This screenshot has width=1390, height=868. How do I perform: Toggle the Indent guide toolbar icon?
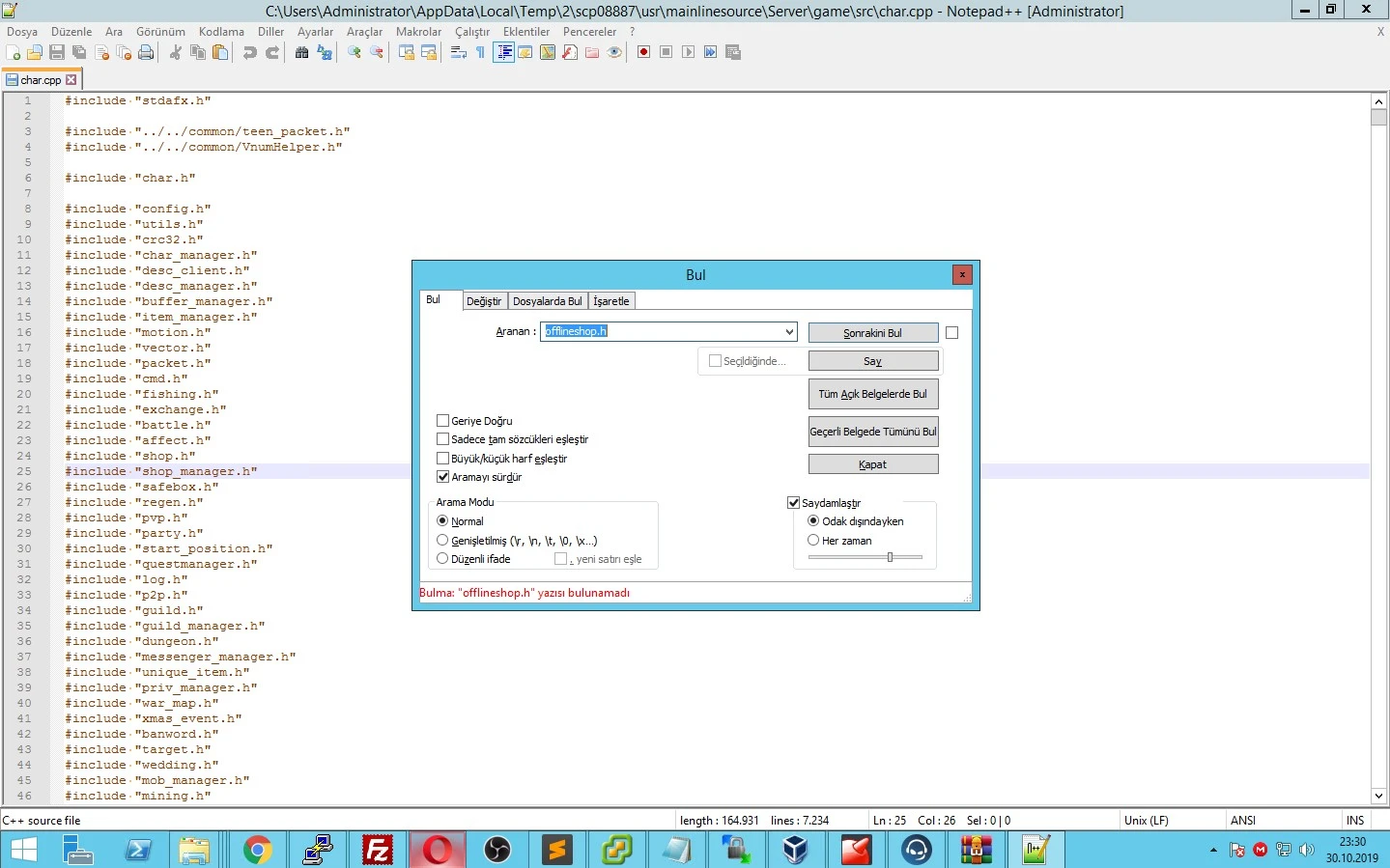(x=503, y=52)
